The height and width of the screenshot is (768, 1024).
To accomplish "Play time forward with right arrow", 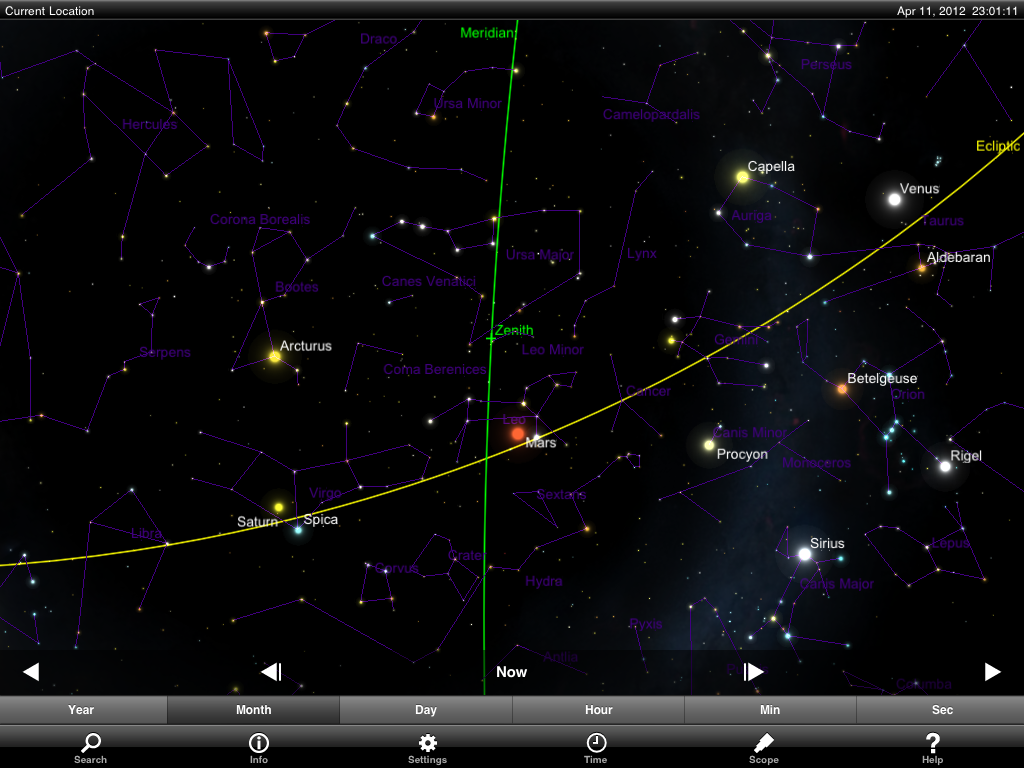I will (x=992, y=672).
